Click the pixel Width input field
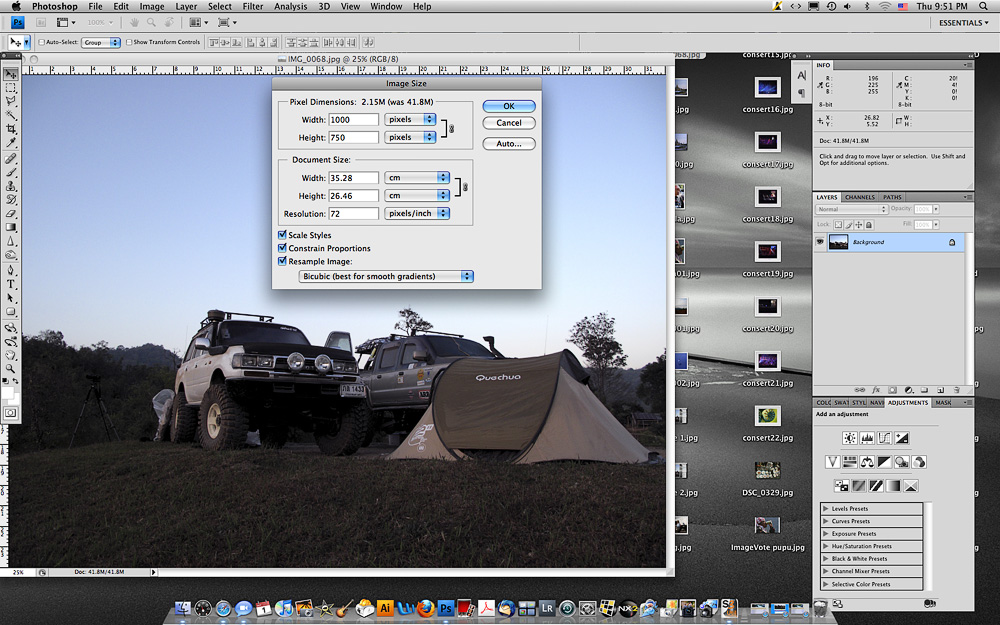The image size is (1000, 625). pos(353,120)
